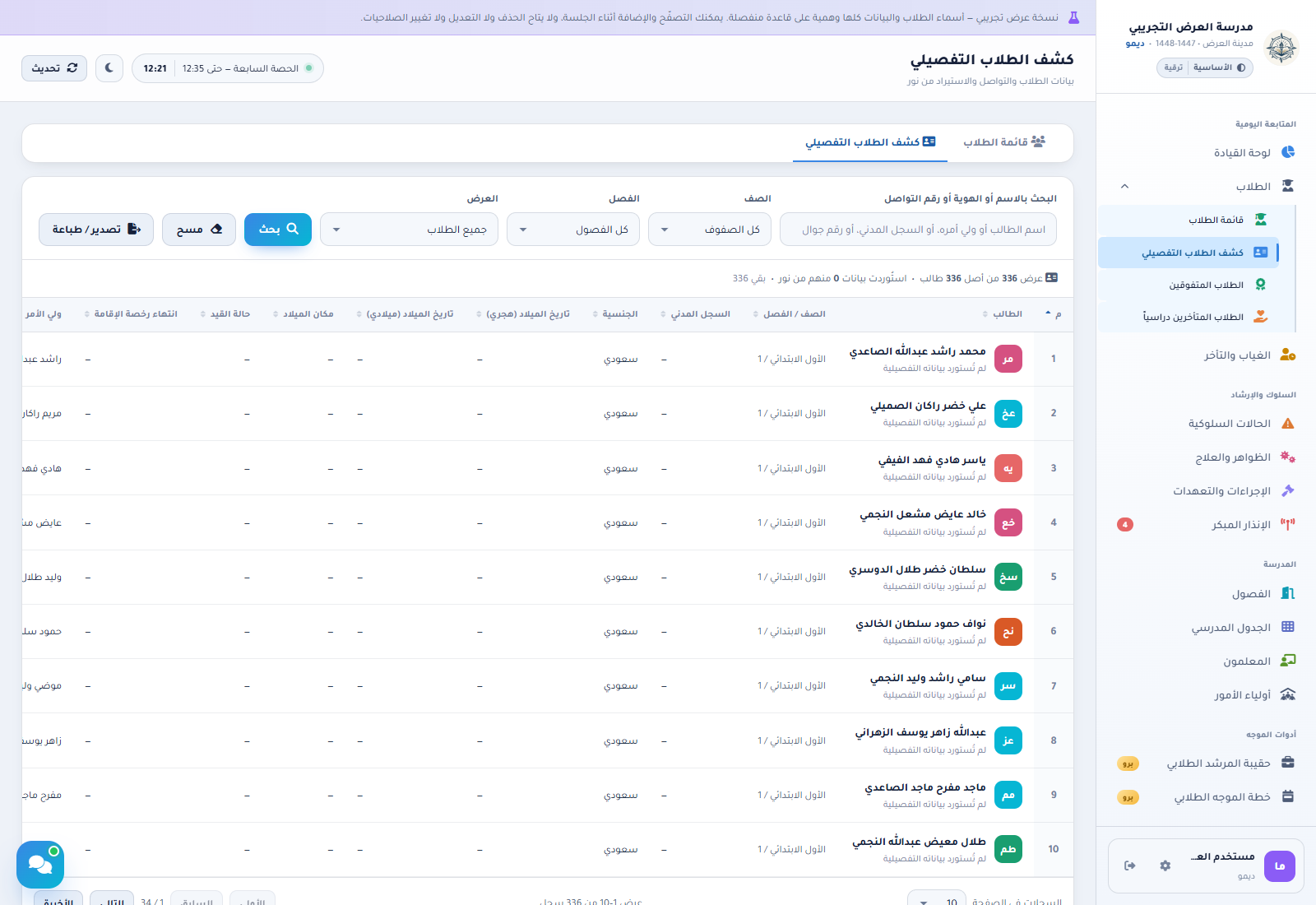This screenshot has height=905, width=1316.
Task: Open the كل الصفوف grade dropdown
Action: point(710,230)
